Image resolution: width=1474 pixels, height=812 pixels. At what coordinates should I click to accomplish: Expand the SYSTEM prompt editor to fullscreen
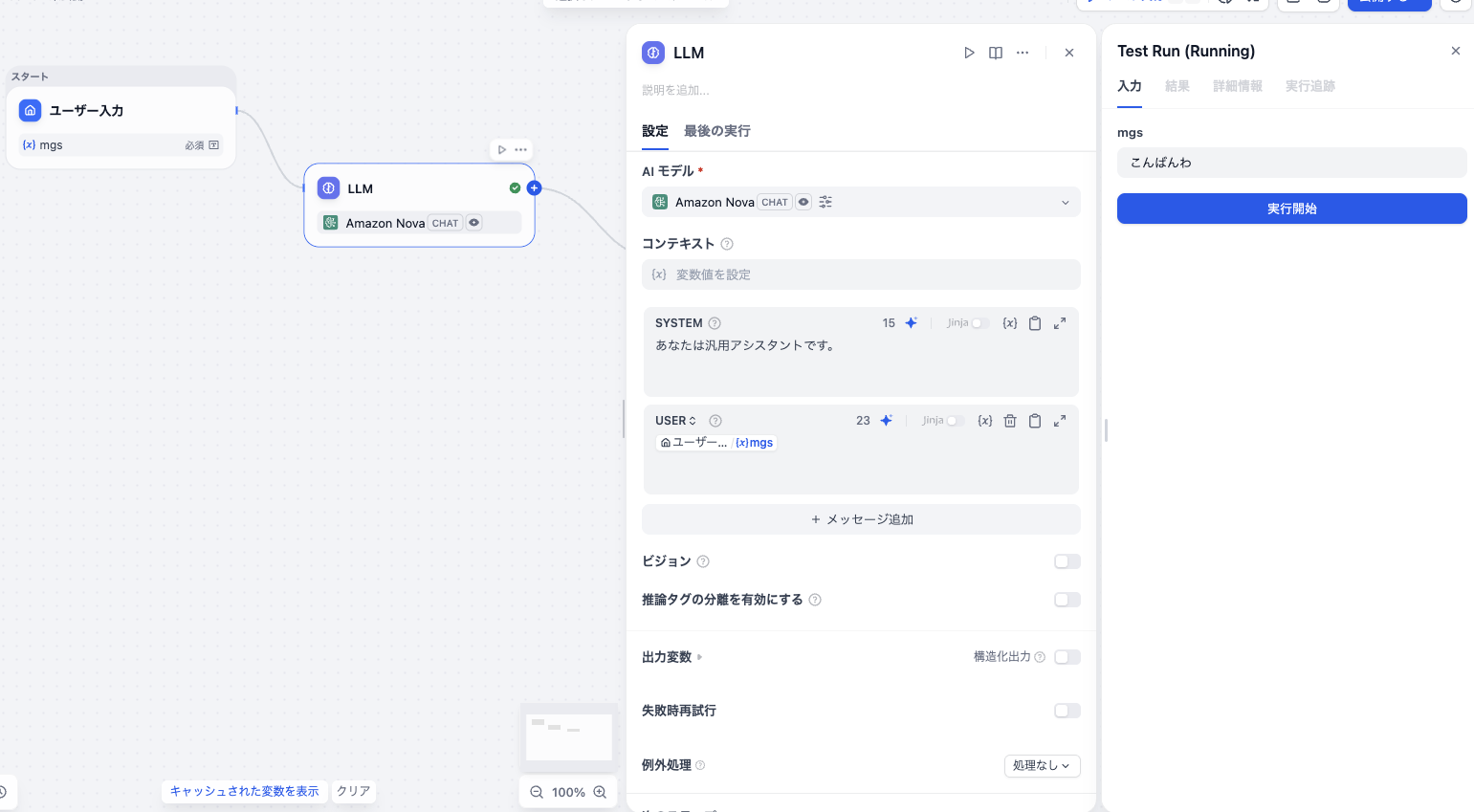click(x=1060, y=323)
